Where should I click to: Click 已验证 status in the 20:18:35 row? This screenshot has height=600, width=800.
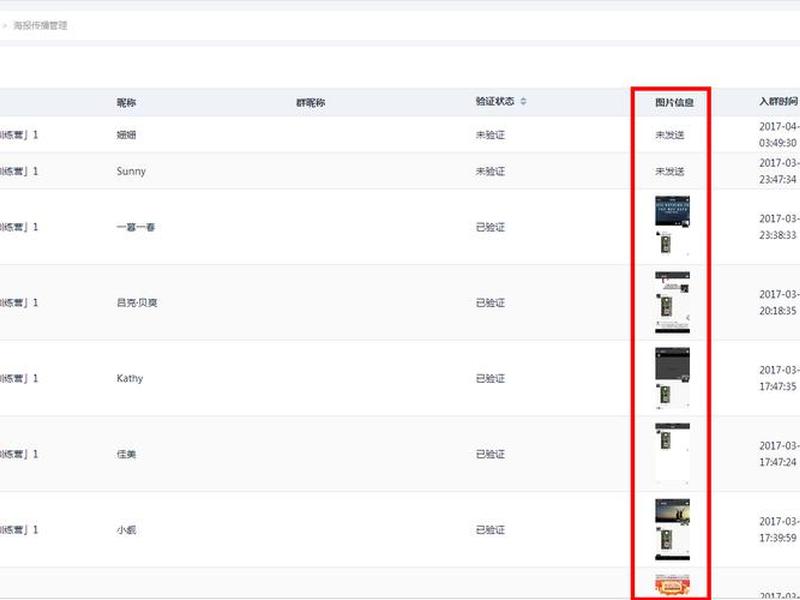coord(490,303)
